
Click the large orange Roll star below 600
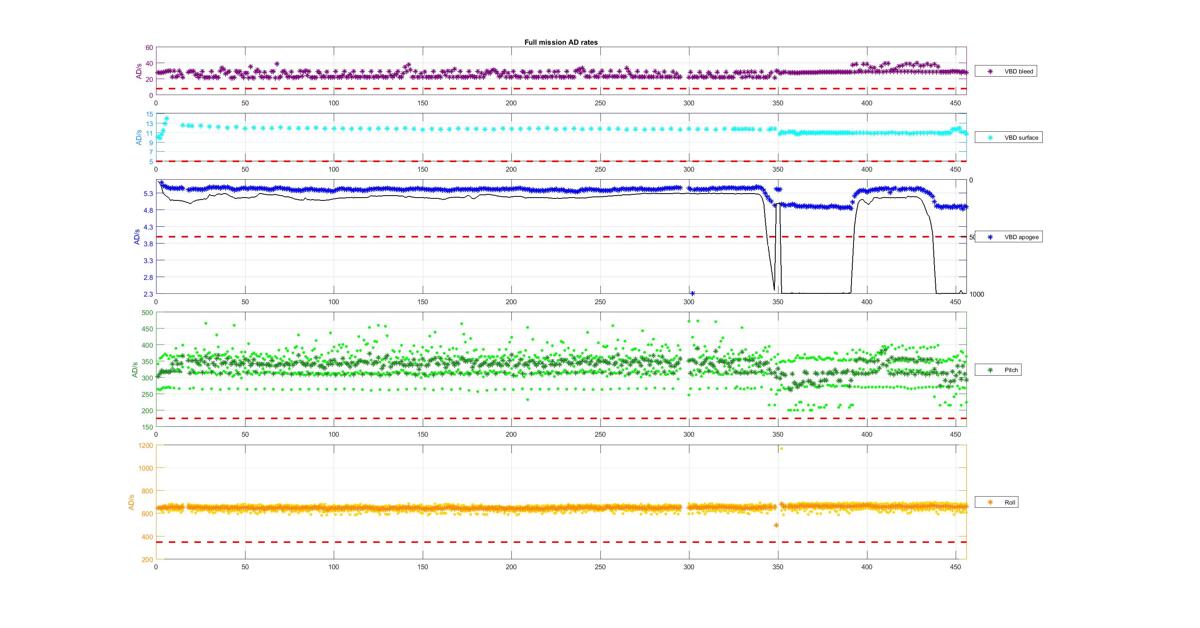775,525
